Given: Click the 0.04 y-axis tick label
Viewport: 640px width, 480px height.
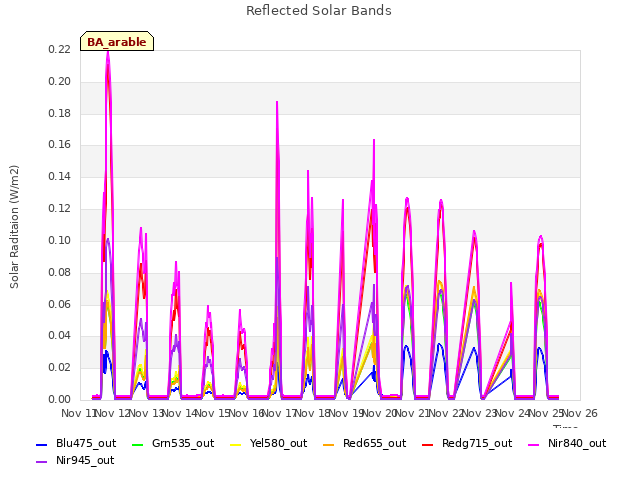Looking at the screenshot, I should [x=60, y=336].
